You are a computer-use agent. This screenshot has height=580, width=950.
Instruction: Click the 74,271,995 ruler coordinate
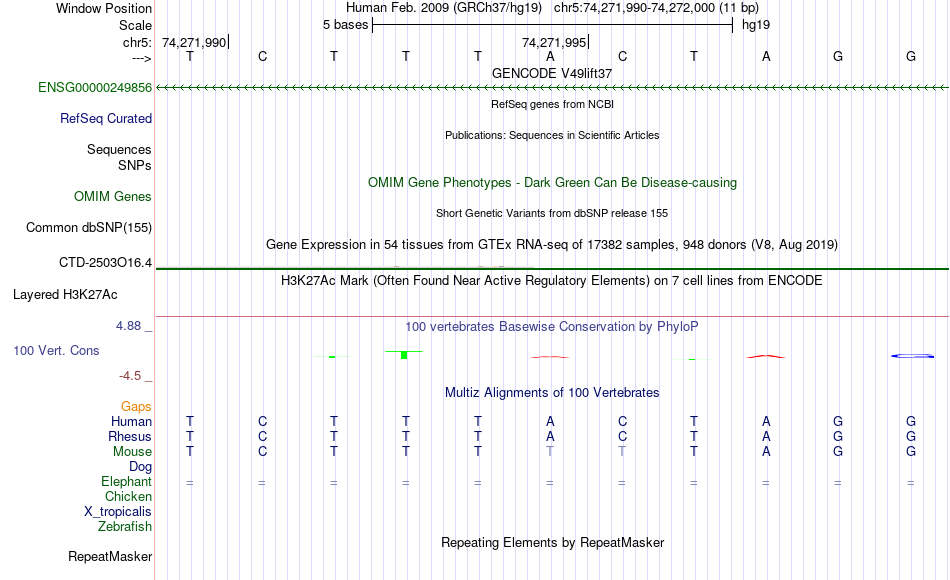click(554, 42)
